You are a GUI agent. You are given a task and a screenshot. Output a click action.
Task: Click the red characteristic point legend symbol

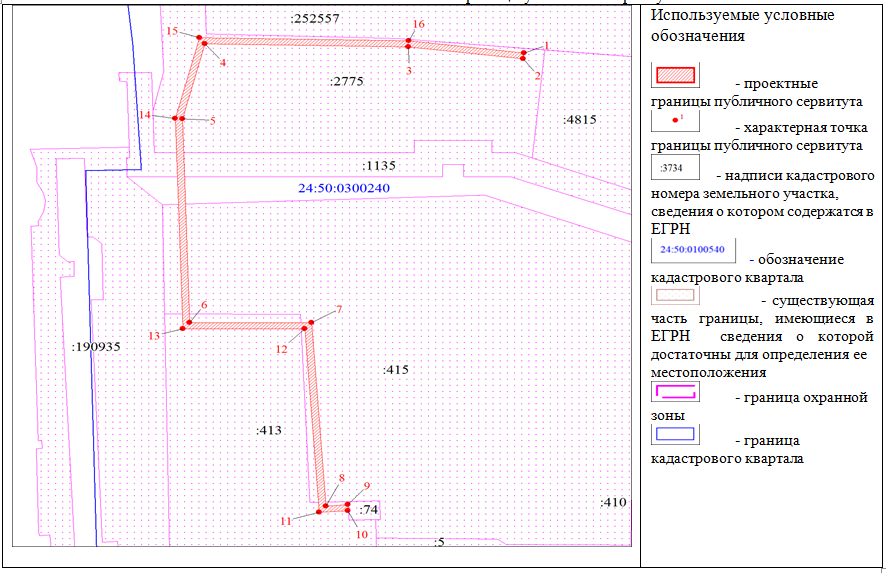[x=675, y=120]
